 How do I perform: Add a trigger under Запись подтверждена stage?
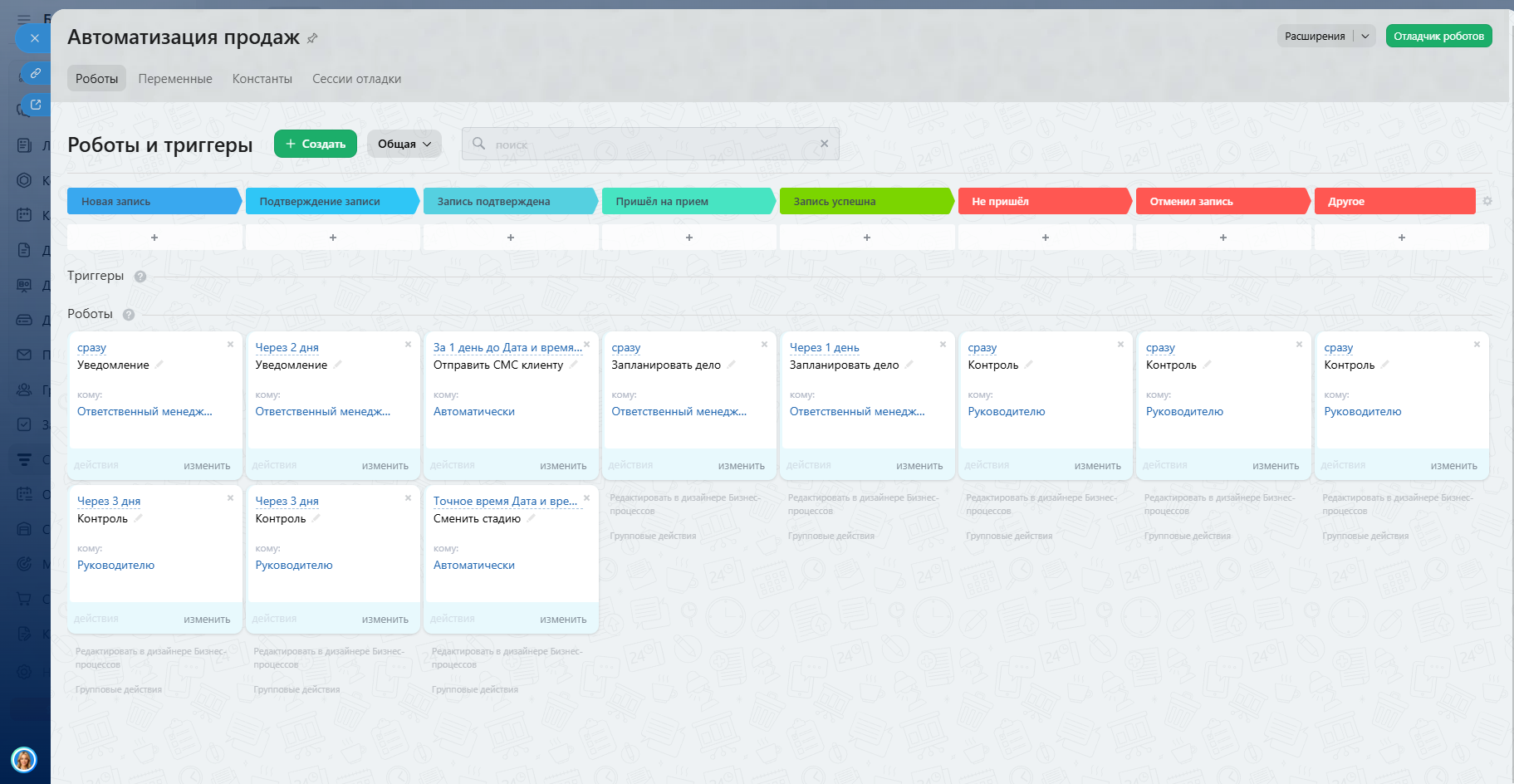pyautogui.click(x=511, y=238)
